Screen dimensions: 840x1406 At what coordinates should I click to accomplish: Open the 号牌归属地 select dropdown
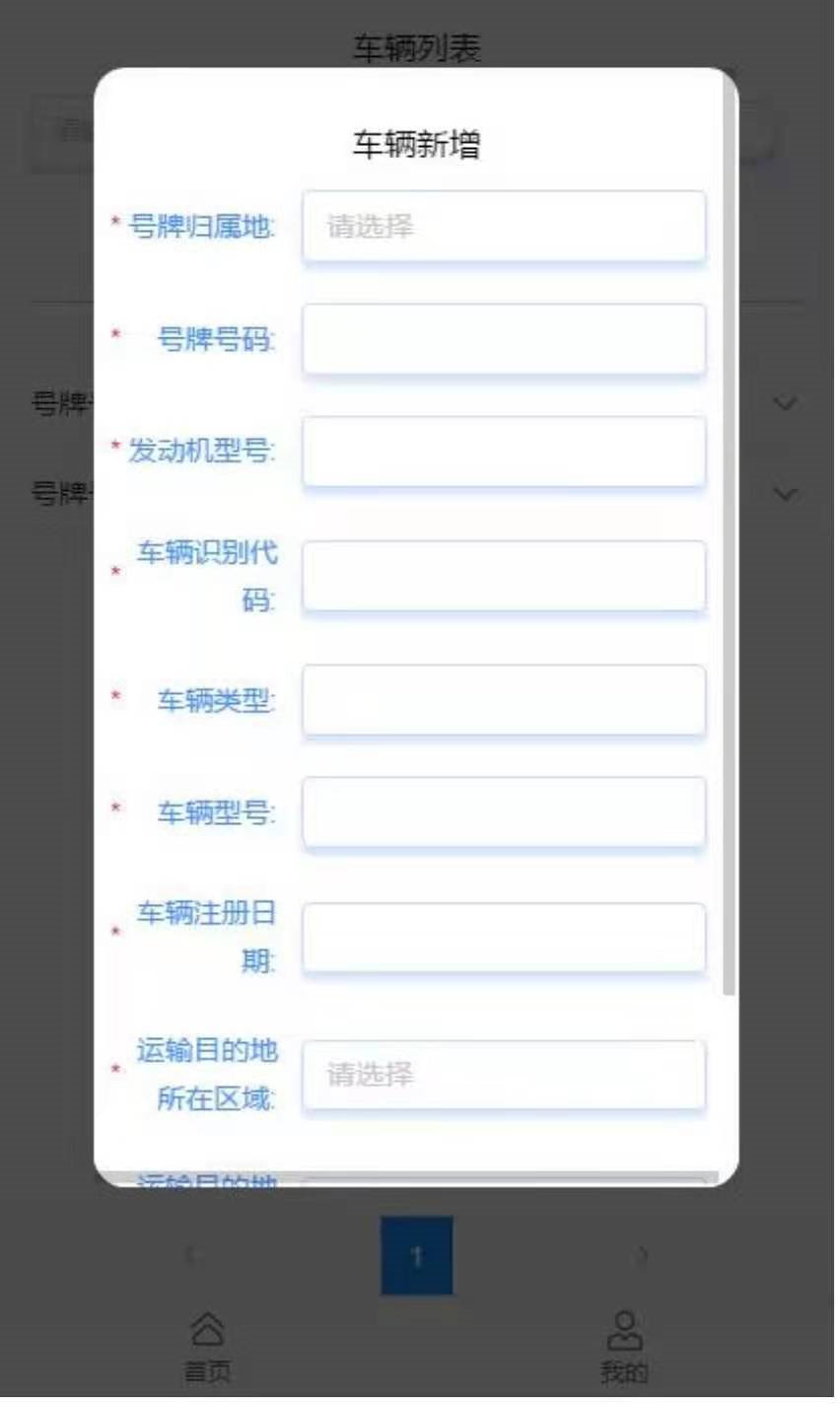[507, 228]
